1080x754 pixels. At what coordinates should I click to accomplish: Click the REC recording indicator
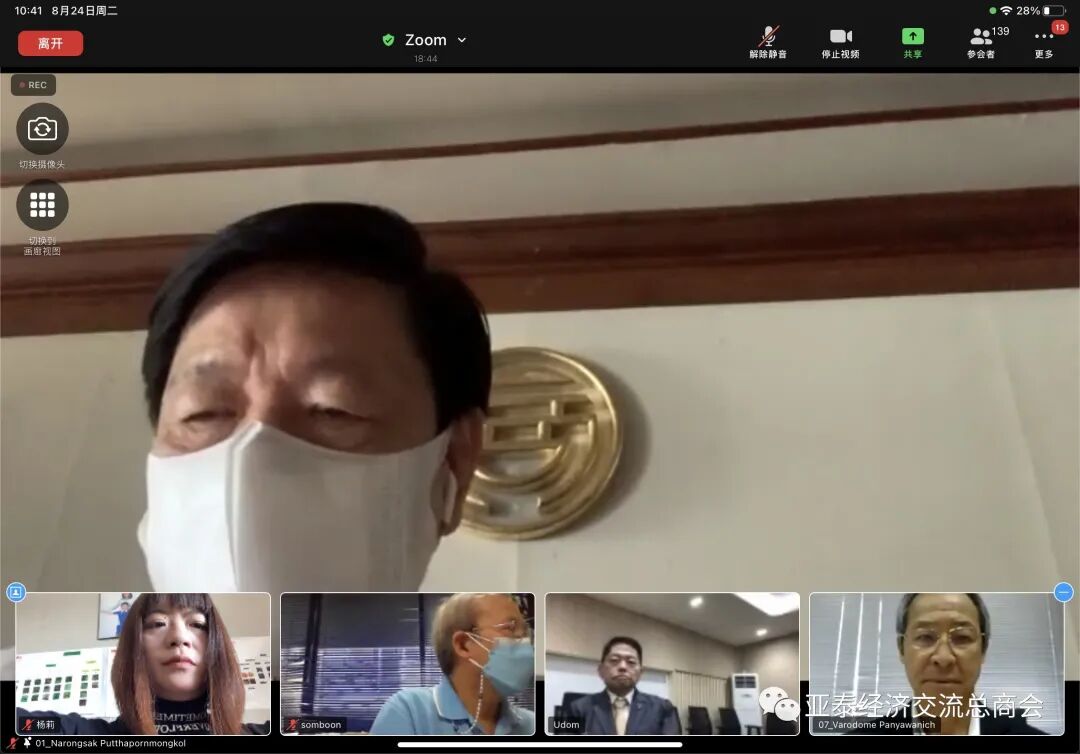(x=33, y=85)
